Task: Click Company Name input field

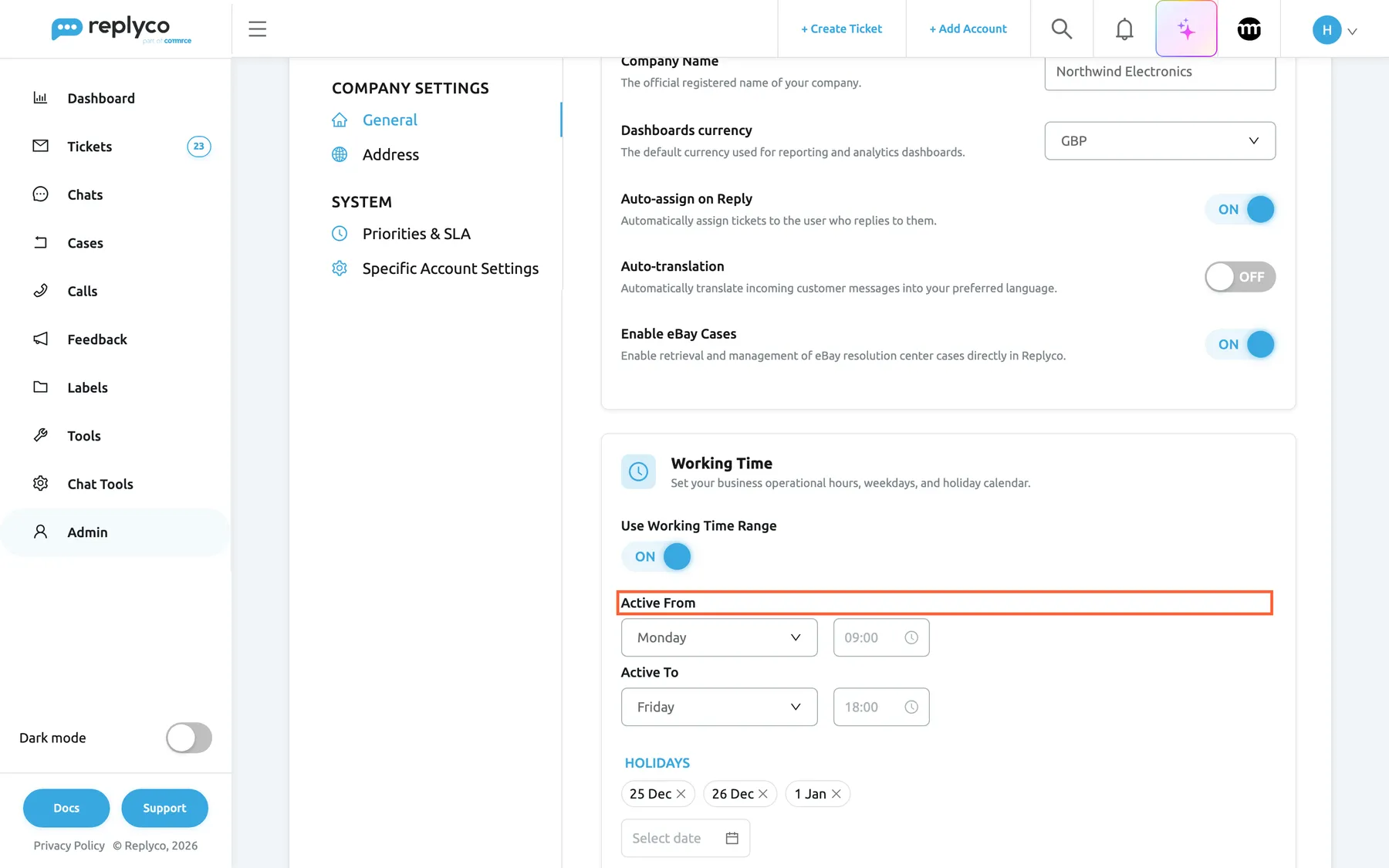Action: 1160,73
